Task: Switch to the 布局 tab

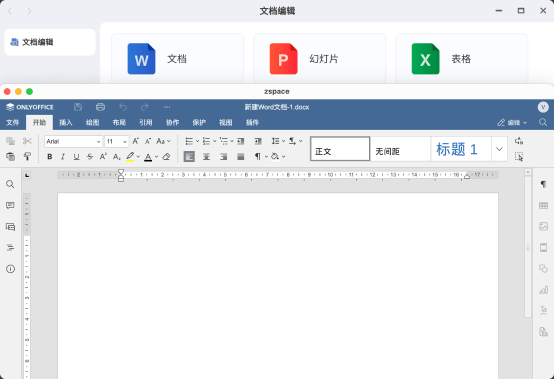Action: coord(119,123)
